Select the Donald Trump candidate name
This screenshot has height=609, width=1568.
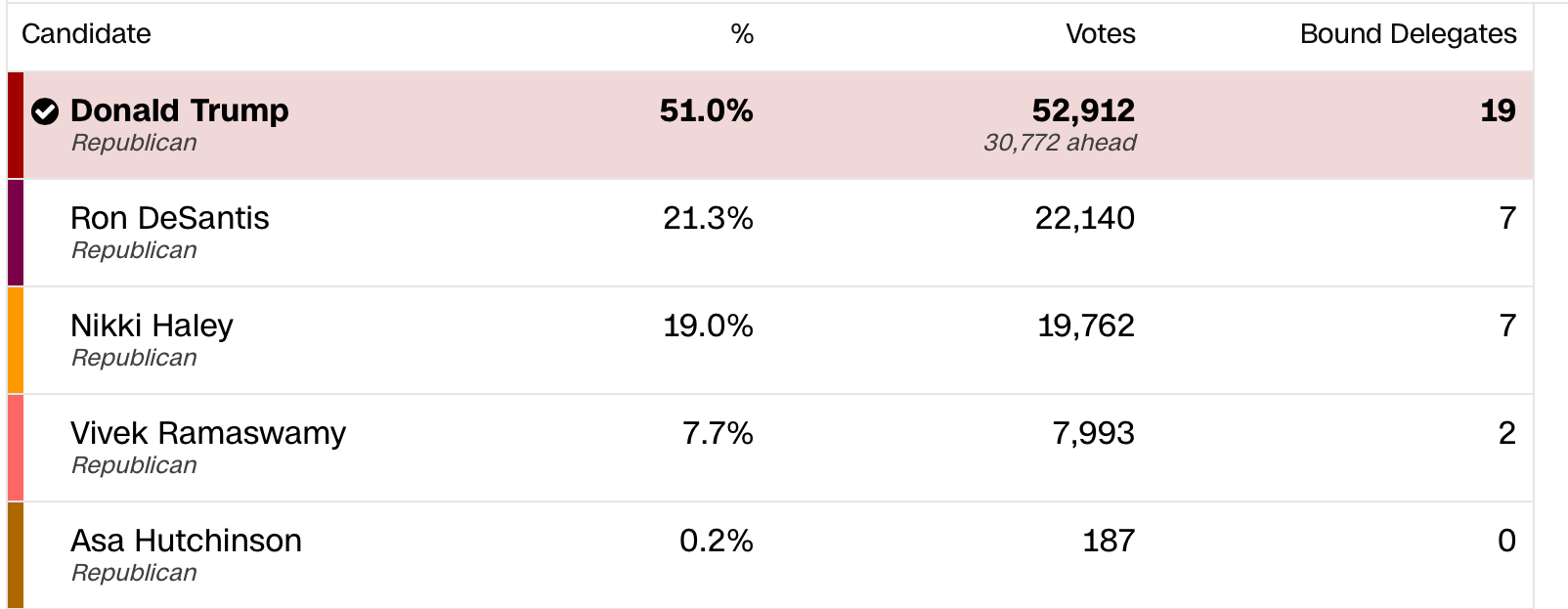pyautogui.click(x=180, y=110)
